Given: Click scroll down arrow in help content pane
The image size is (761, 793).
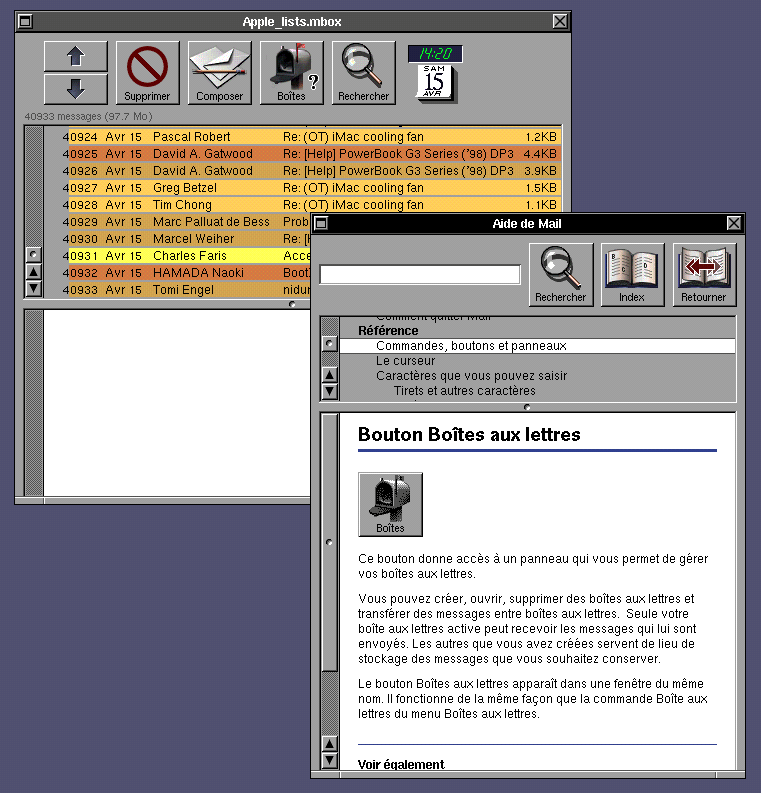Looking at the screenshot, I should [x=330, y=760].
